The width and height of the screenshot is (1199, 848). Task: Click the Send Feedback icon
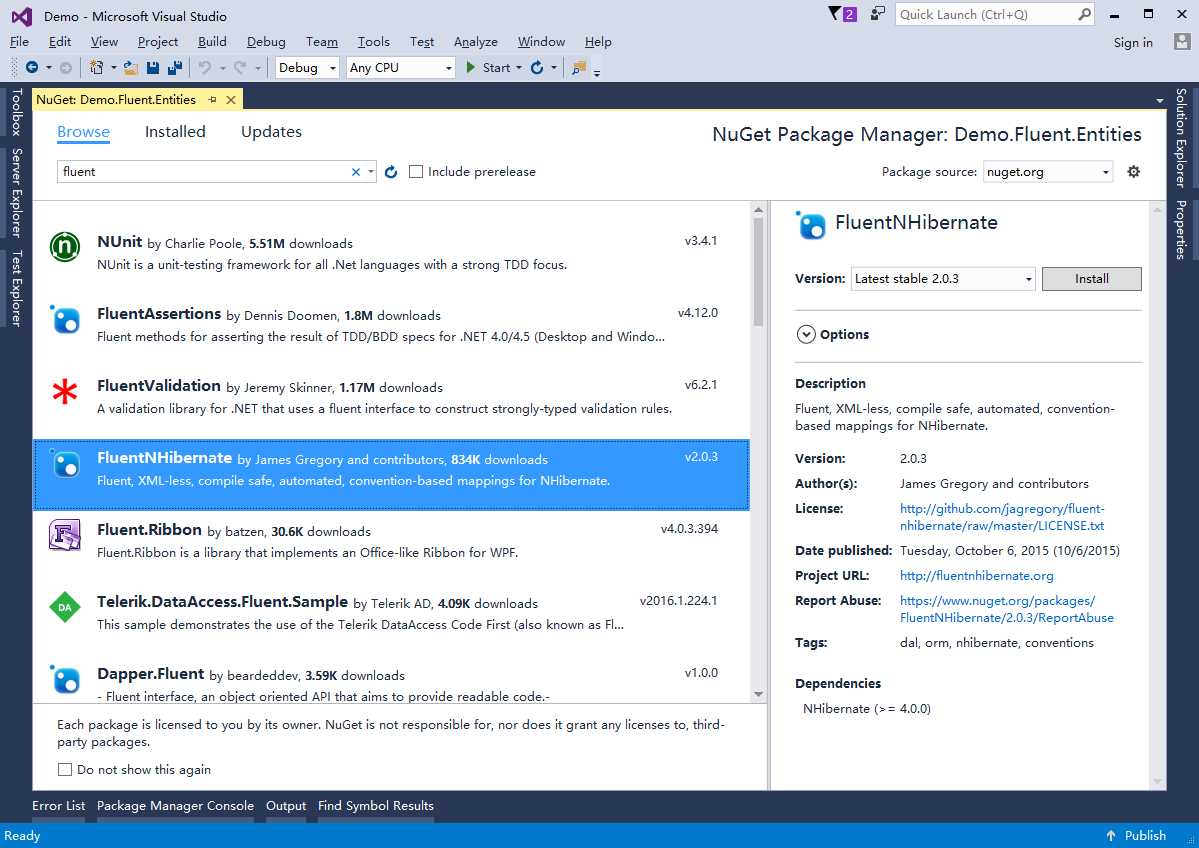[x=878, y=14]
